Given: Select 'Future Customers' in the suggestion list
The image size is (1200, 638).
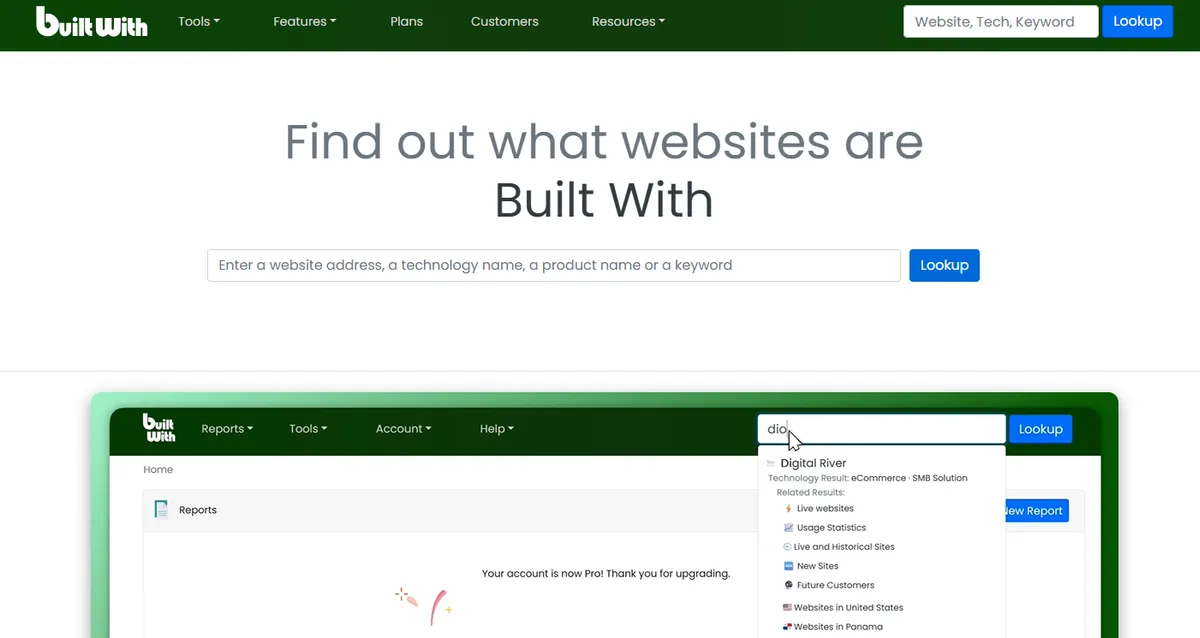Looking at the screenshot, I should click(x=836, y=585).
